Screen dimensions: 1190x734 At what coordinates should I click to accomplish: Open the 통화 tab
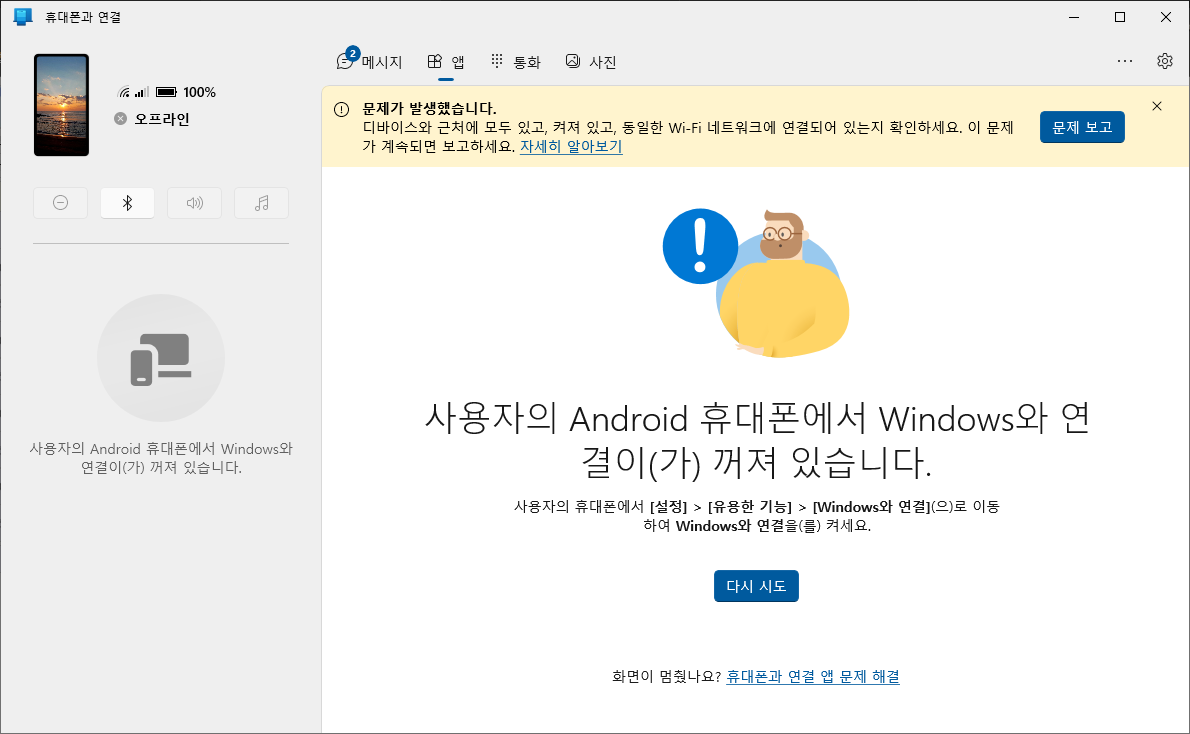point(515,61)
